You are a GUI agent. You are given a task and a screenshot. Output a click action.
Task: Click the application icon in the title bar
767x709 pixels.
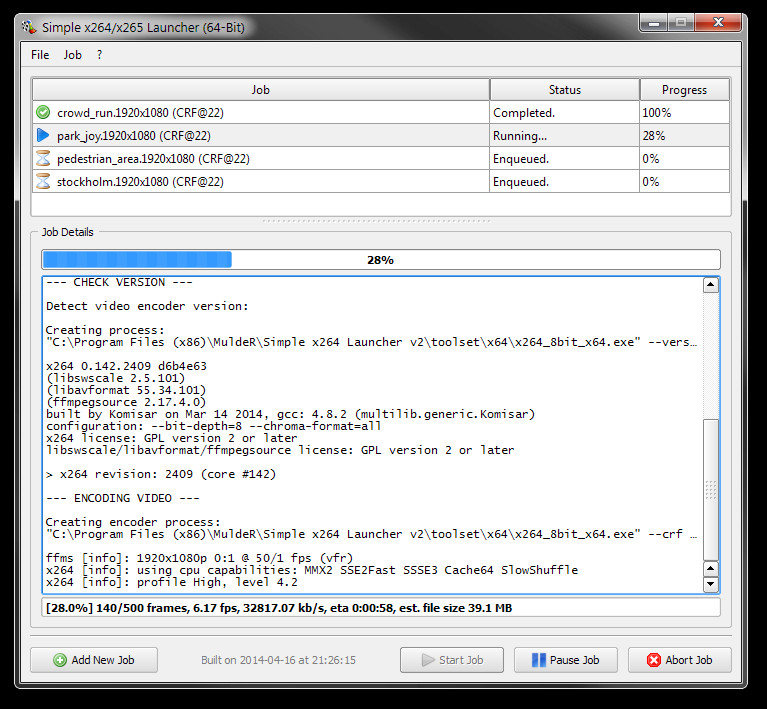[29, 27]
